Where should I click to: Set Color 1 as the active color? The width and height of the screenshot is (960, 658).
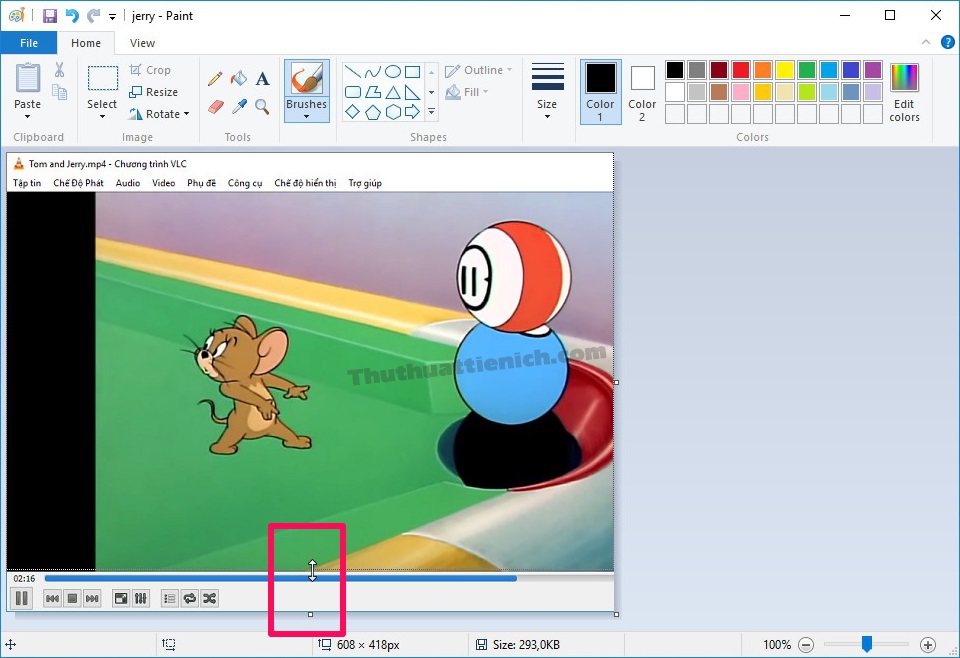600,91
